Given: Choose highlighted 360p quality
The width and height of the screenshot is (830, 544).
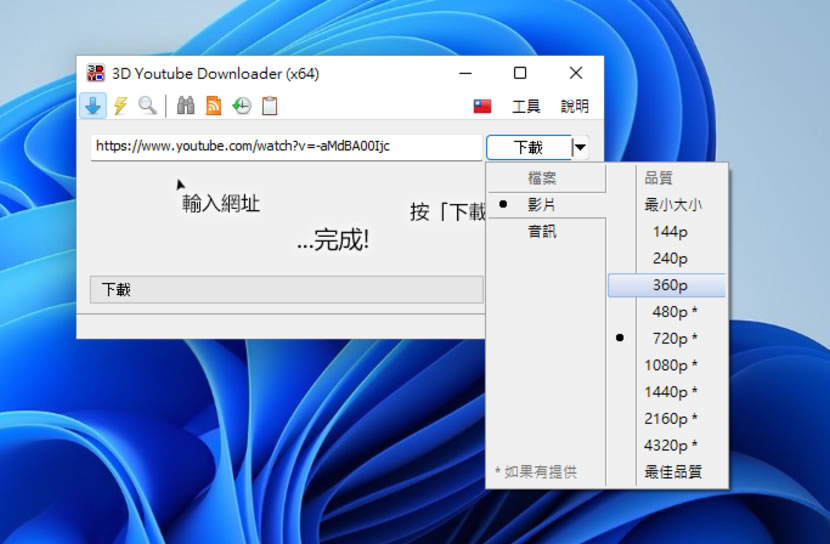Looking at the screenshot, I should (x=667, y=285).
